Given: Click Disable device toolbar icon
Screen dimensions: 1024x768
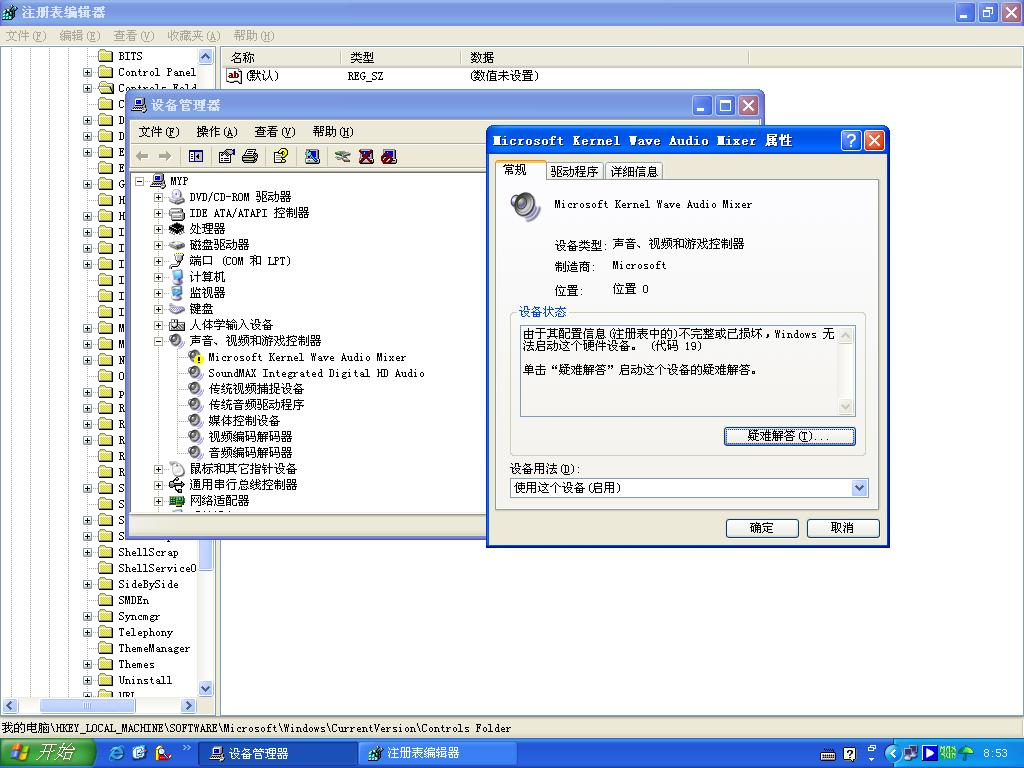Looking at the screenshot, I should [389, 157].
